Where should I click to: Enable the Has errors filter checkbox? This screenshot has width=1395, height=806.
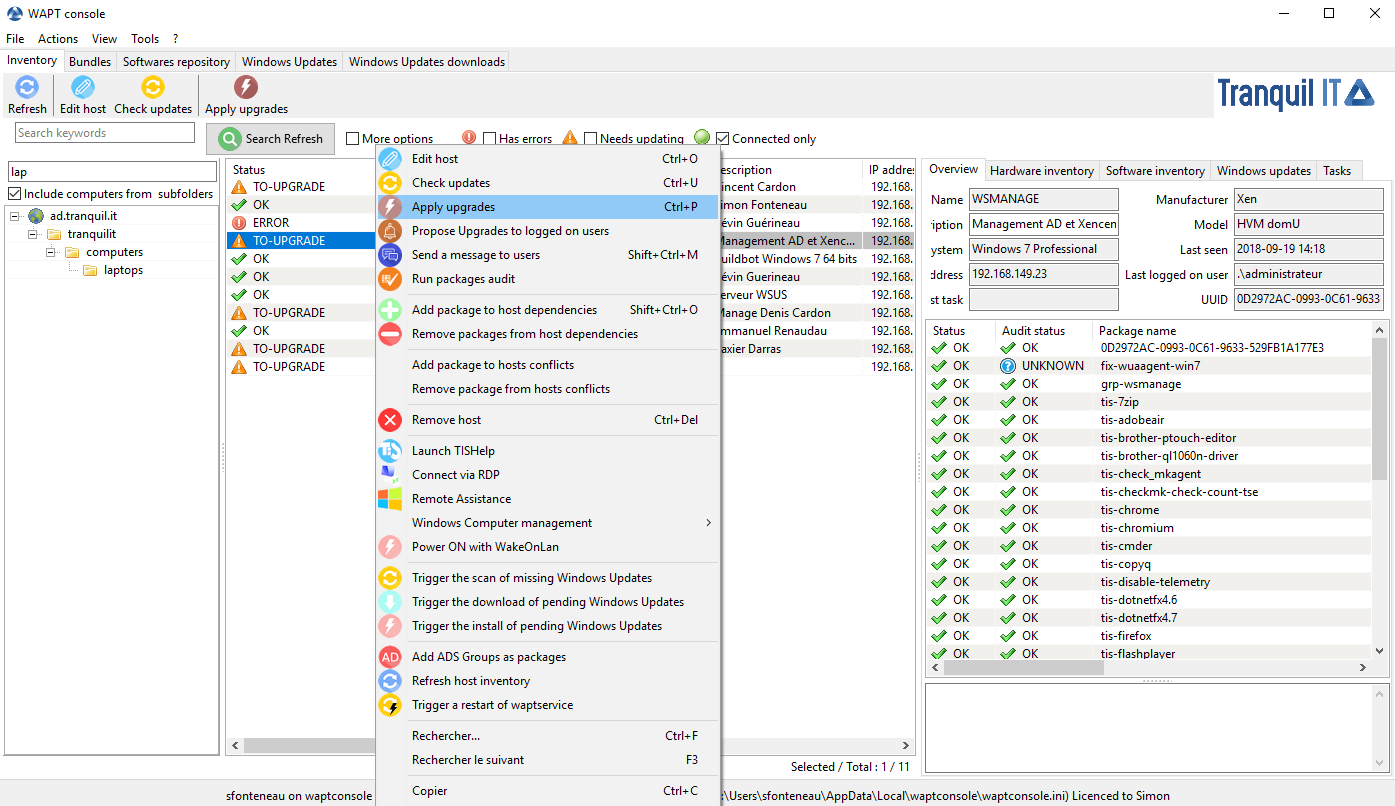490,139
